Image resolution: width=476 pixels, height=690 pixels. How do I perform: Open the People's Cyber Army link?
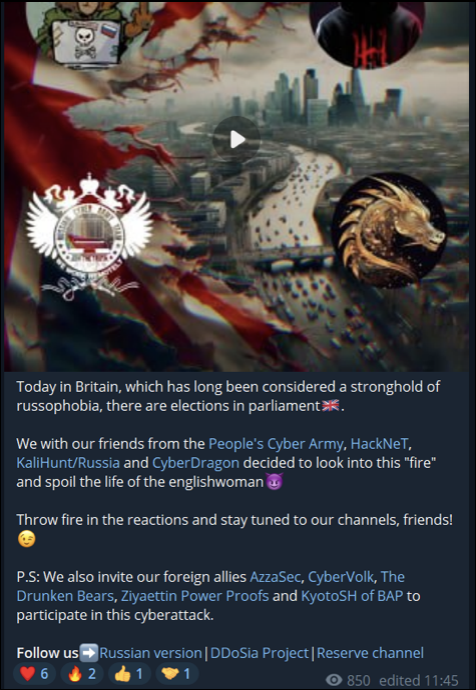point(275,444)
